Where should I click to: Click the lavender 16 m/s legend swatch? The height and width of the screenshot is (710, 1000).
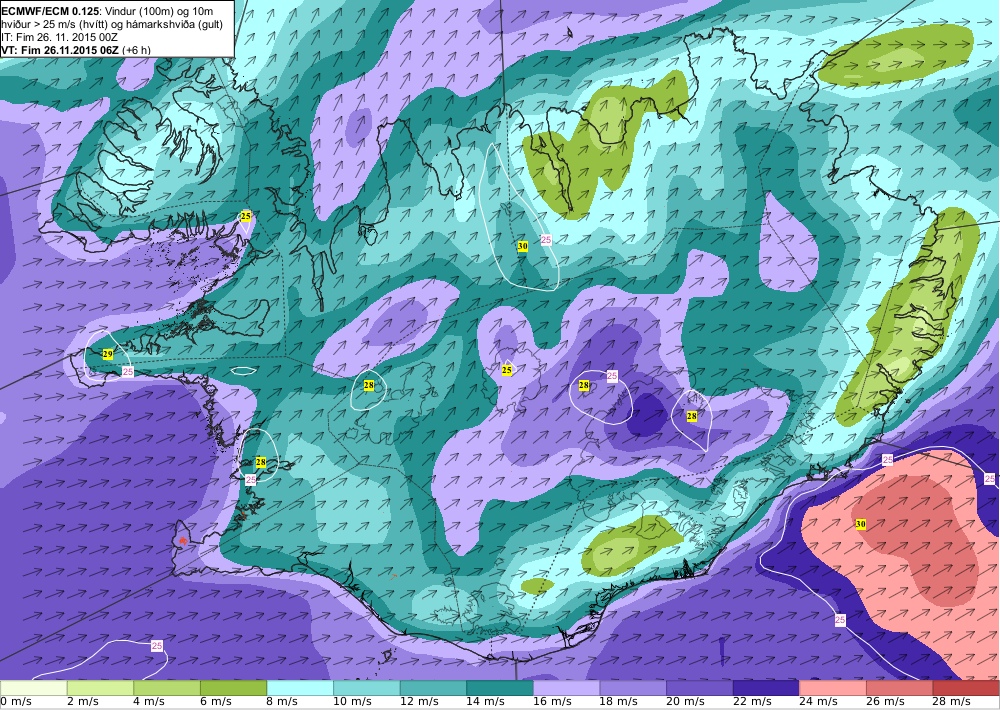tap(566, 688)
